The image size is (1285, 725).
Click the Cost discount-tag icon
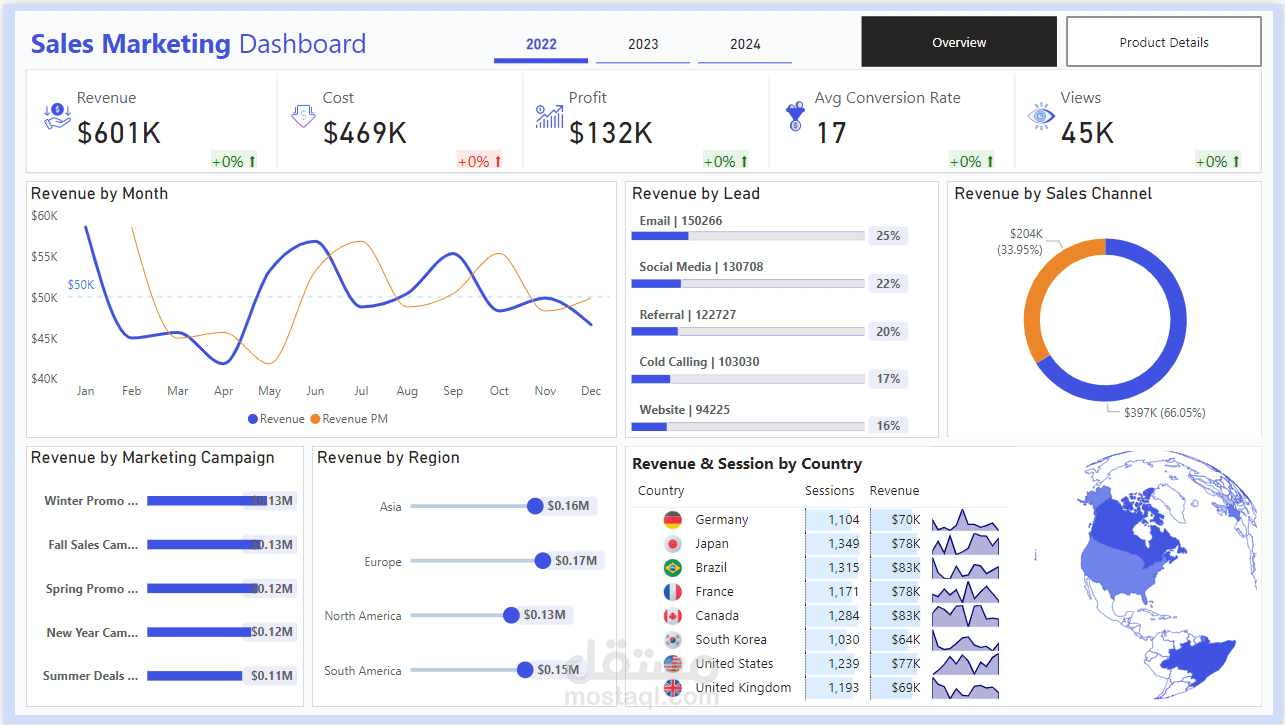[x=303, y=115]
